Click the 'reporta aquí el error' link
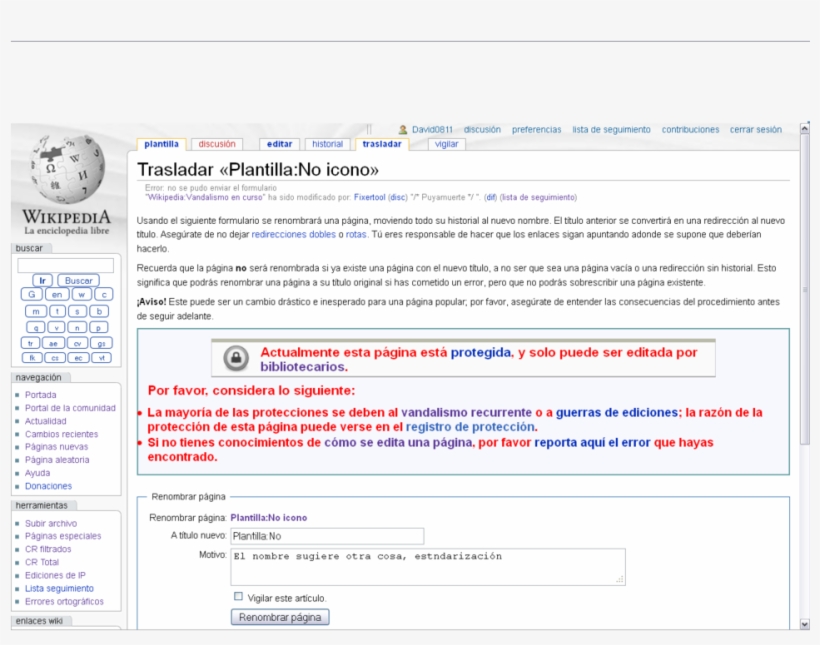820x645 pixels. [592, 443]
